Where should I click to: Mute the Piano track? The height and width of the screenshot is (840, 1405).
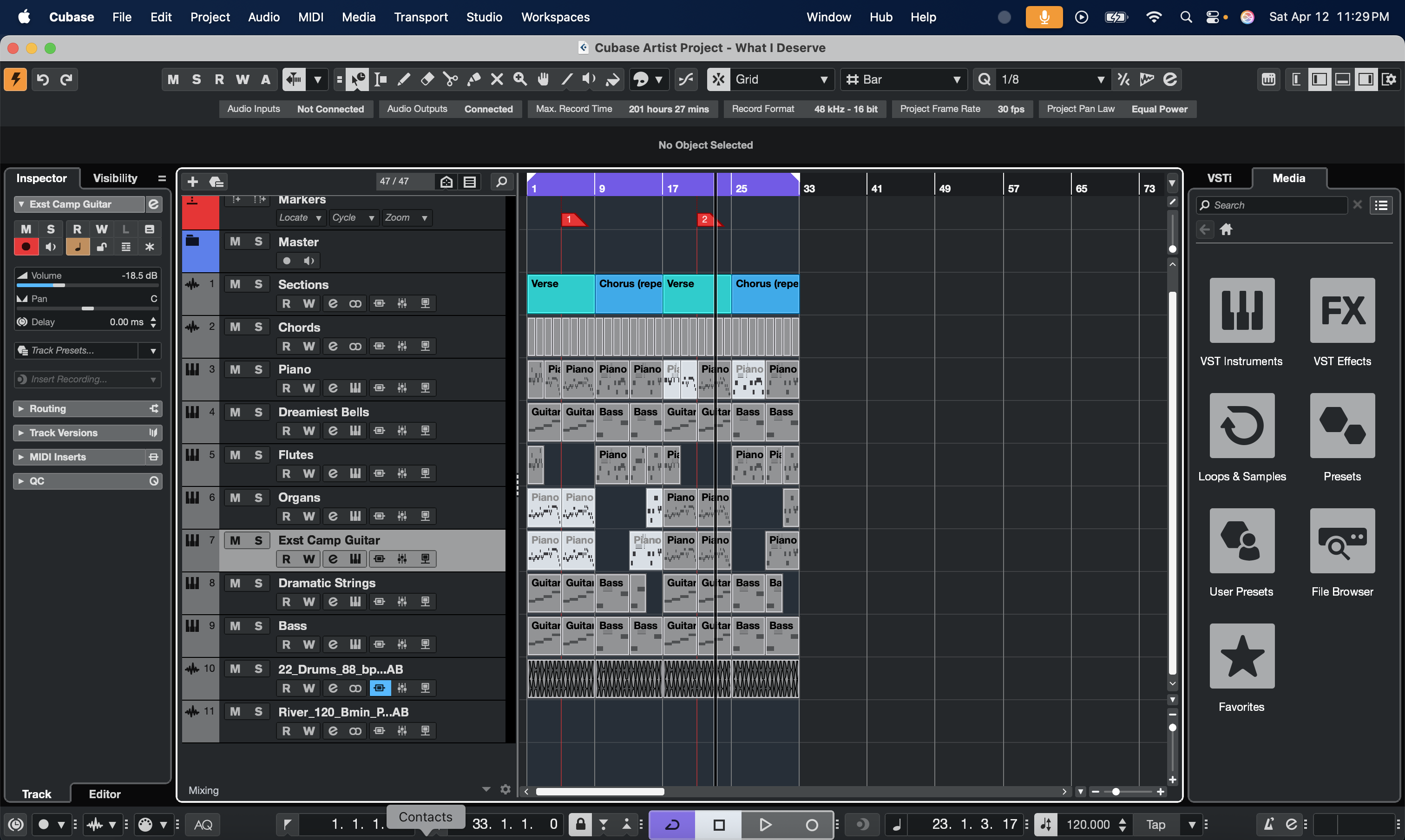click(x=235, y=370)
